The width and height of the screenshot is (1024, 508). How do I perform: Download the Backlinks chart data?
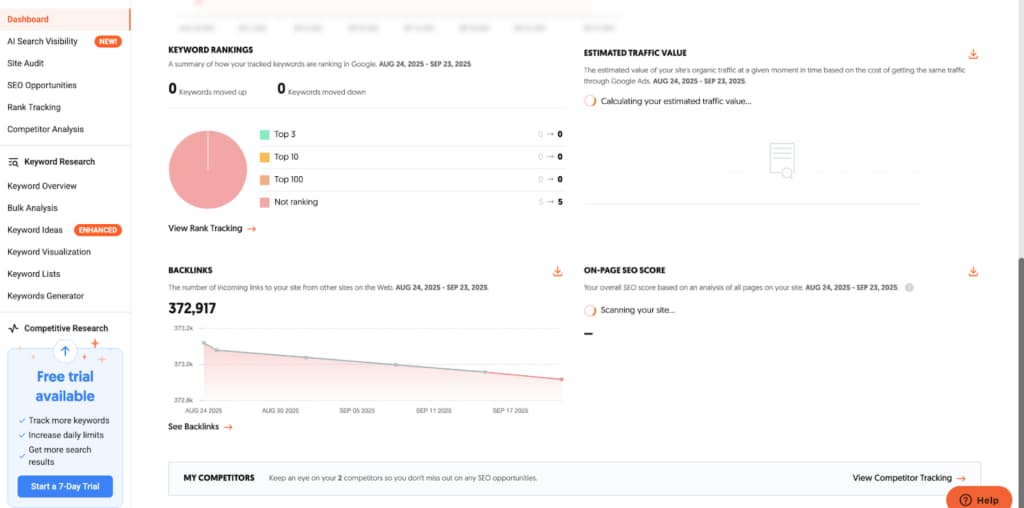tap(557, 272)
